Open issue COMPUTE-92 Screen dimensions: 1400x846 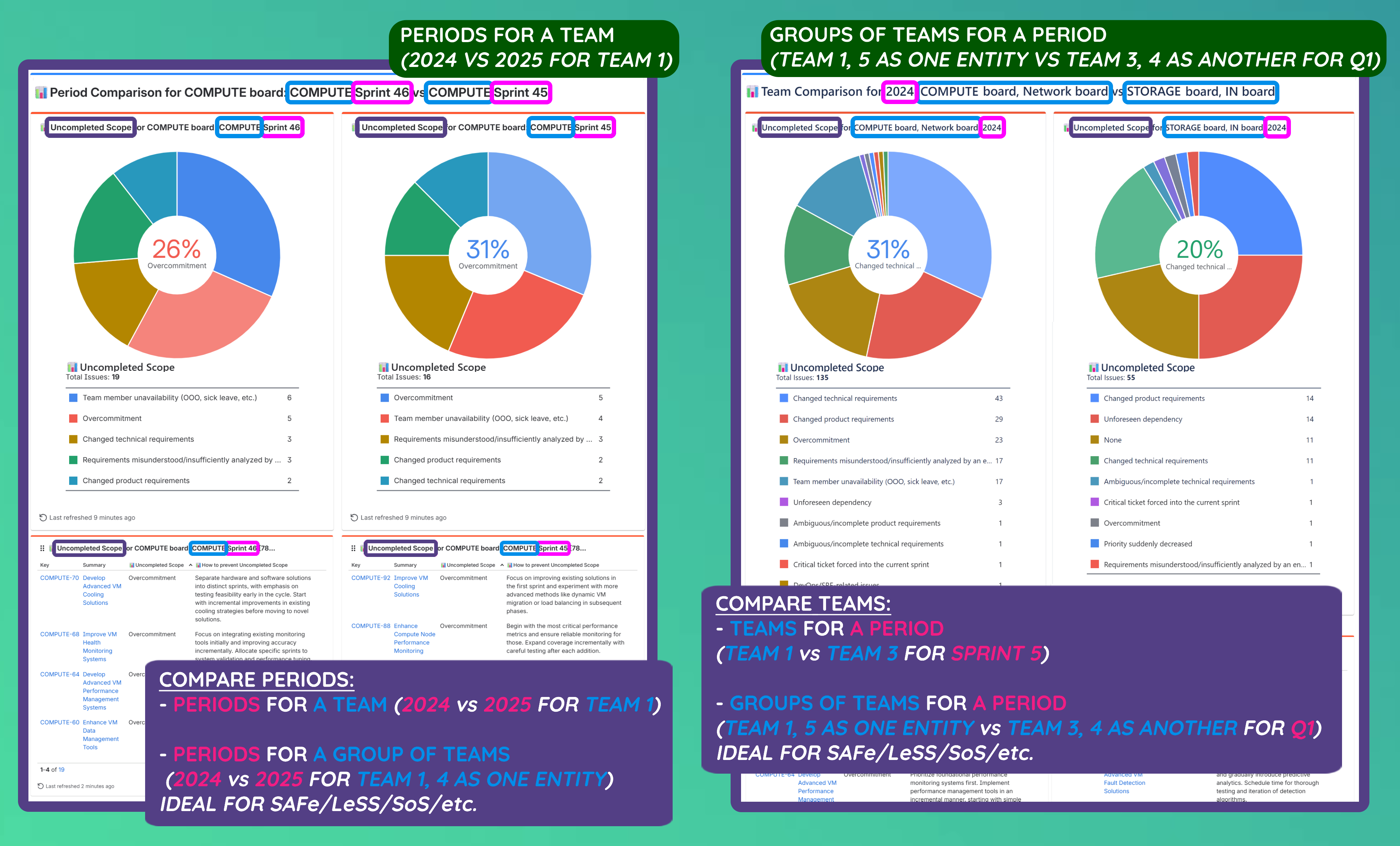pos(371,578)
